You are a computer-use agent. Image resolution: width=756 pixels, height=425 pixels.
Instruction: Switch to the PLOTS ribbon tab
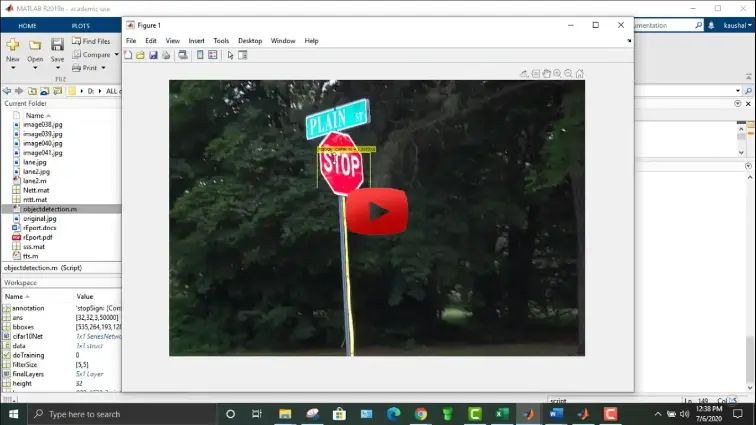[81, 26]
